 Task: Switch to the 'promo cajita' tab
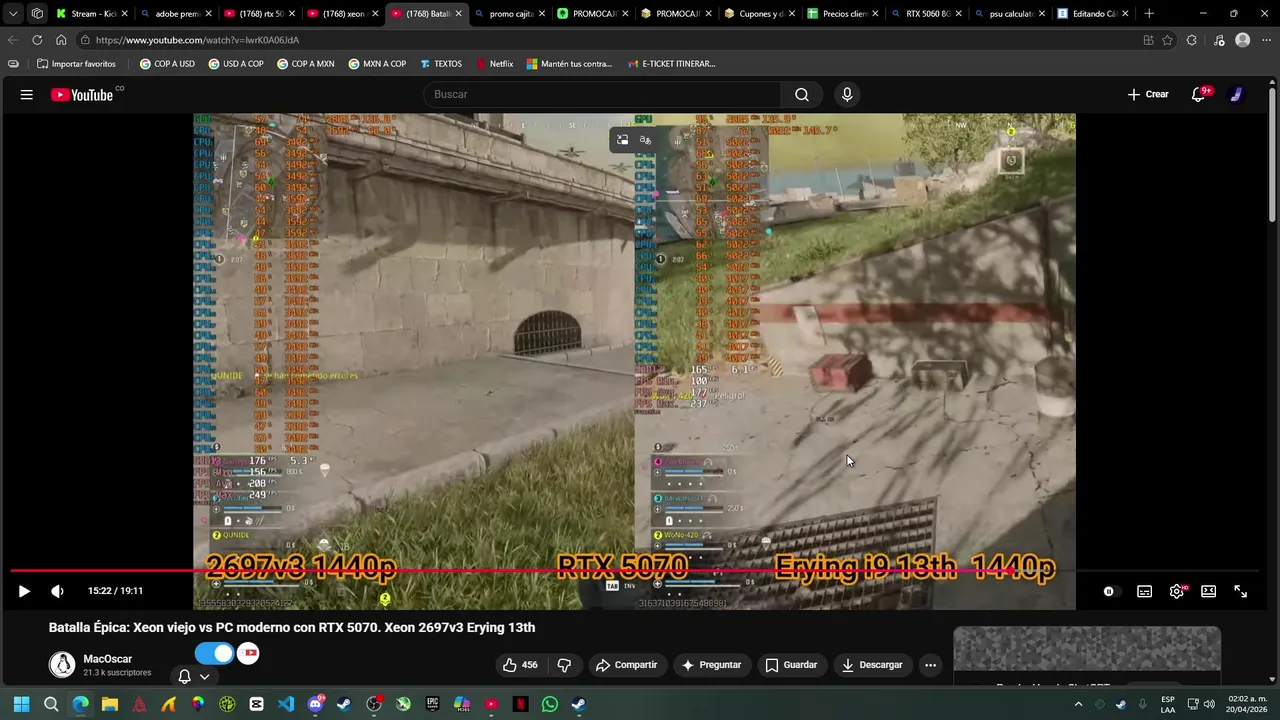510,14
